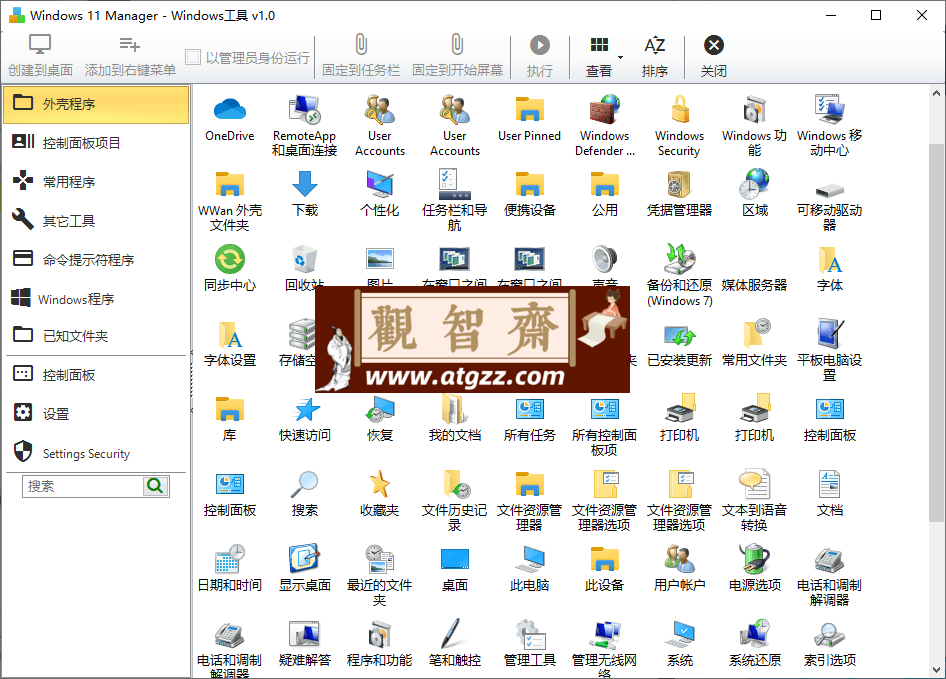This screenshot has width=946, height=679.
Task: Select Windows 功能 icon
Action: (x=754, y=110)
